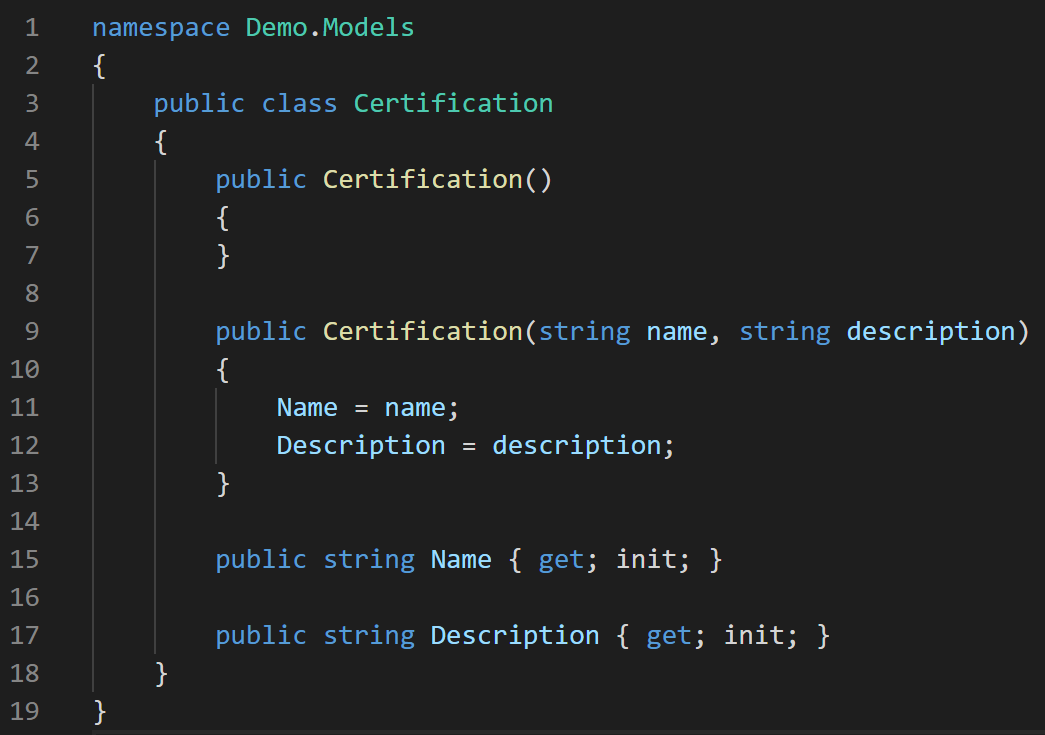The height and width of the screenshot is (735, 1045).
Task: Click the indentation guide line beside line 12
Action: 217,445
